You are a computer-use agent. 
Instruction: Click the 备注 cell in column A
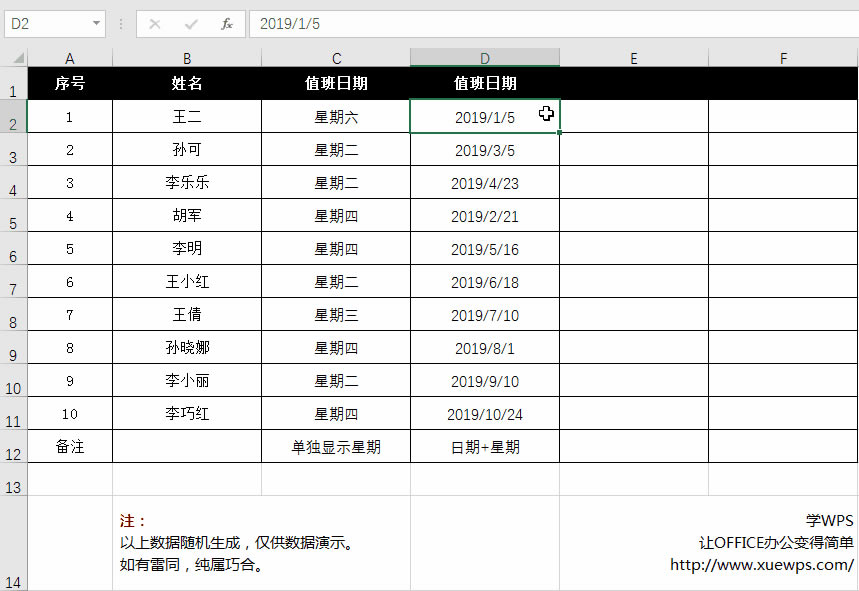pos(69,446)
